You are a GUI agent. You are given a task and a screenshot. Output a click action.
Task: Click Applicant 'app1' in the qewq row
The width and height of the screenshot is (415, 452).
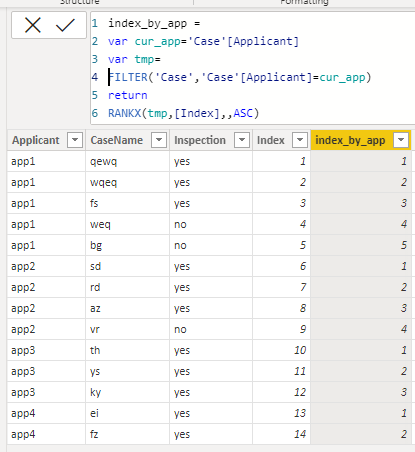[x=46, y=161]
